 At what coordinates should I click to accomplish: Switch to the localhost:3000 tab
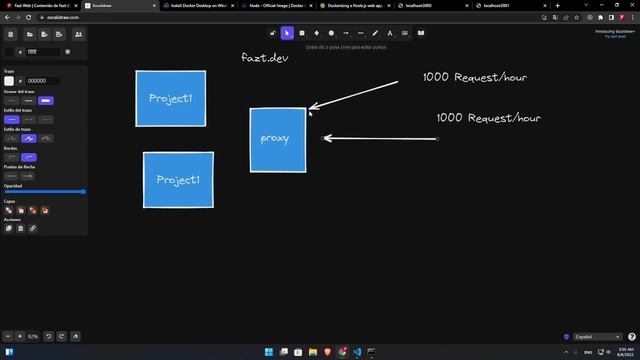coord(433,6)
